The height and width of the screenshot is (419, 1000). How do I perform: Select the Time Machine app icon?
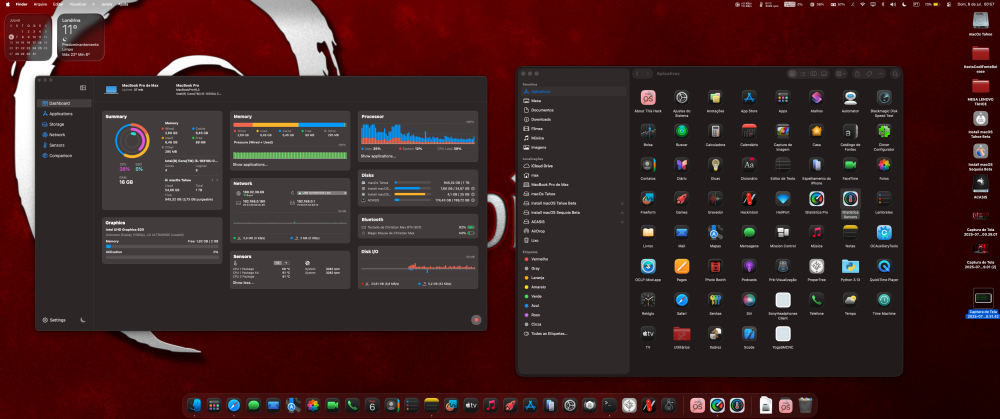coord(884,300)
